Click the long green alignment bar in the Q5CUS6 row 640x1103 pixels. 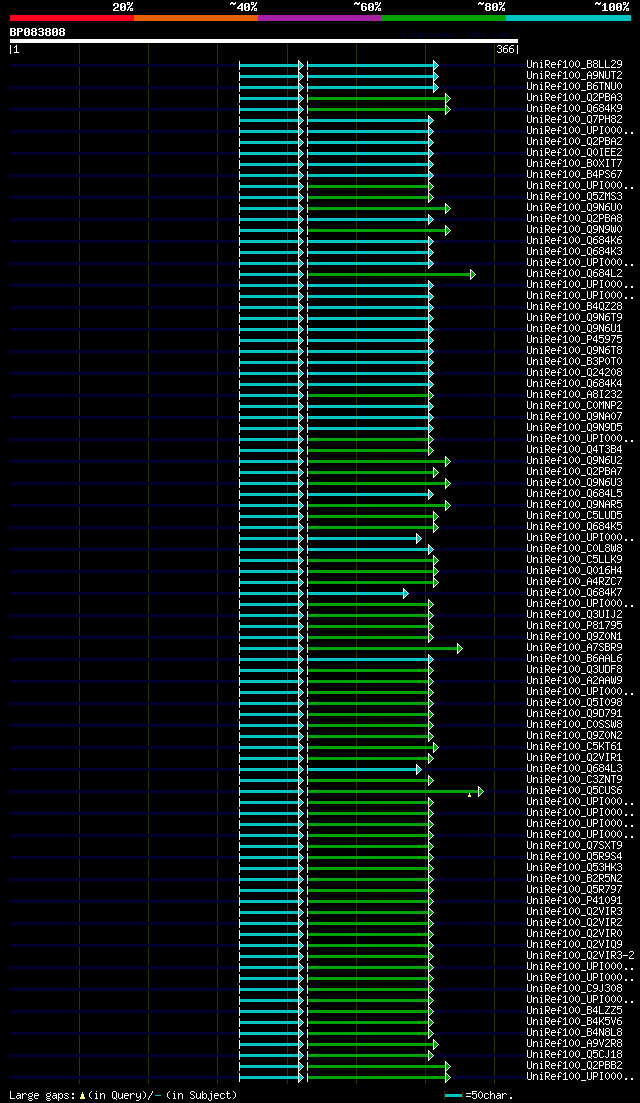point(393,791)
